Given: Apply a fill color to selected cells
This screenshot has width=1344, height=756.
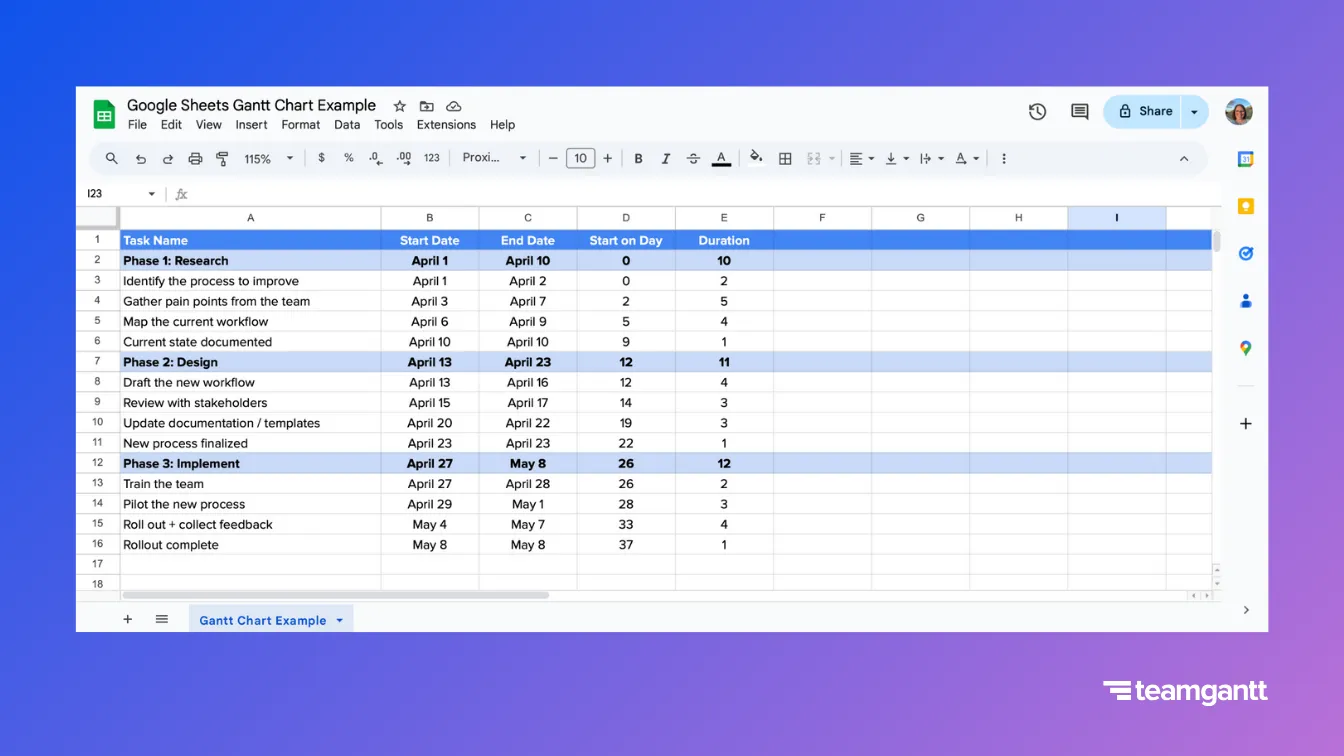Looking at the screenshot, I should pyautogui.click(x=756, y=158).
